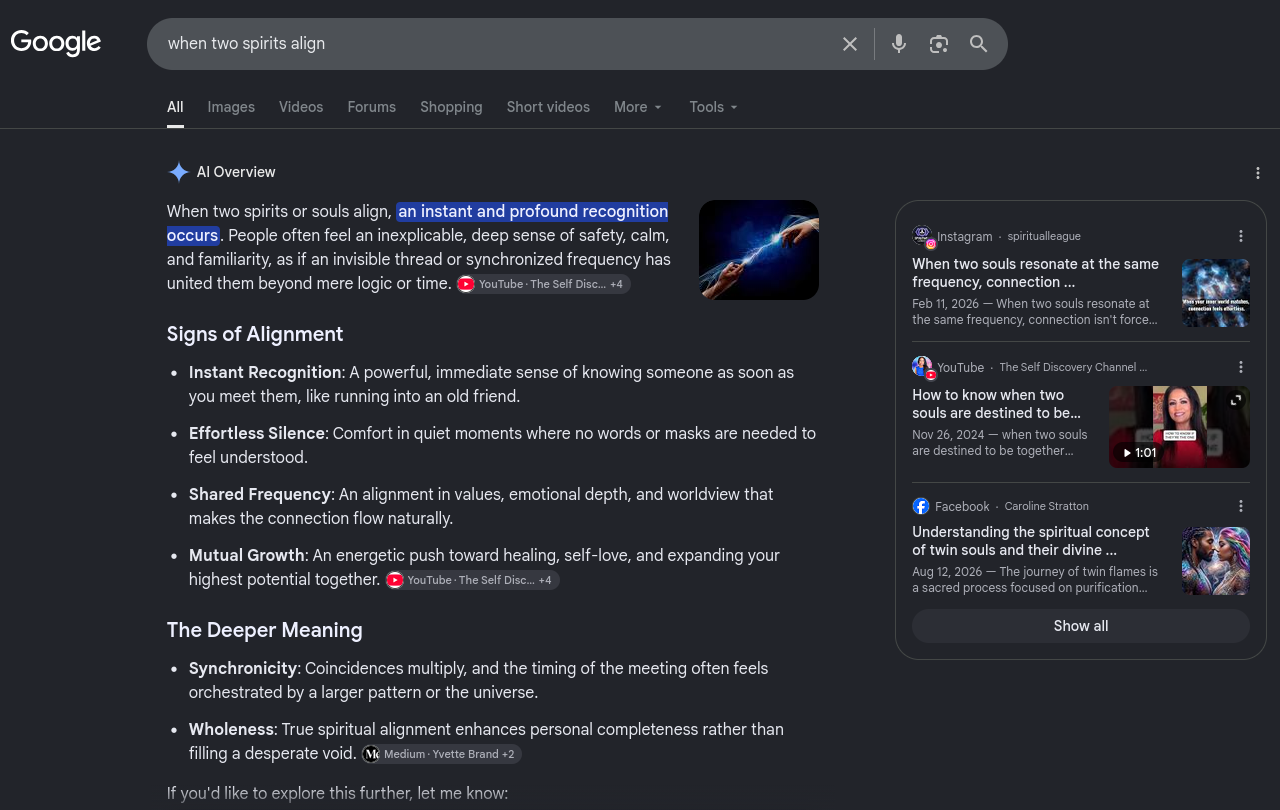Click the 'Signs of Alignment' heading
This screenshot has width=1280, height=810.
tap(255, 334)
